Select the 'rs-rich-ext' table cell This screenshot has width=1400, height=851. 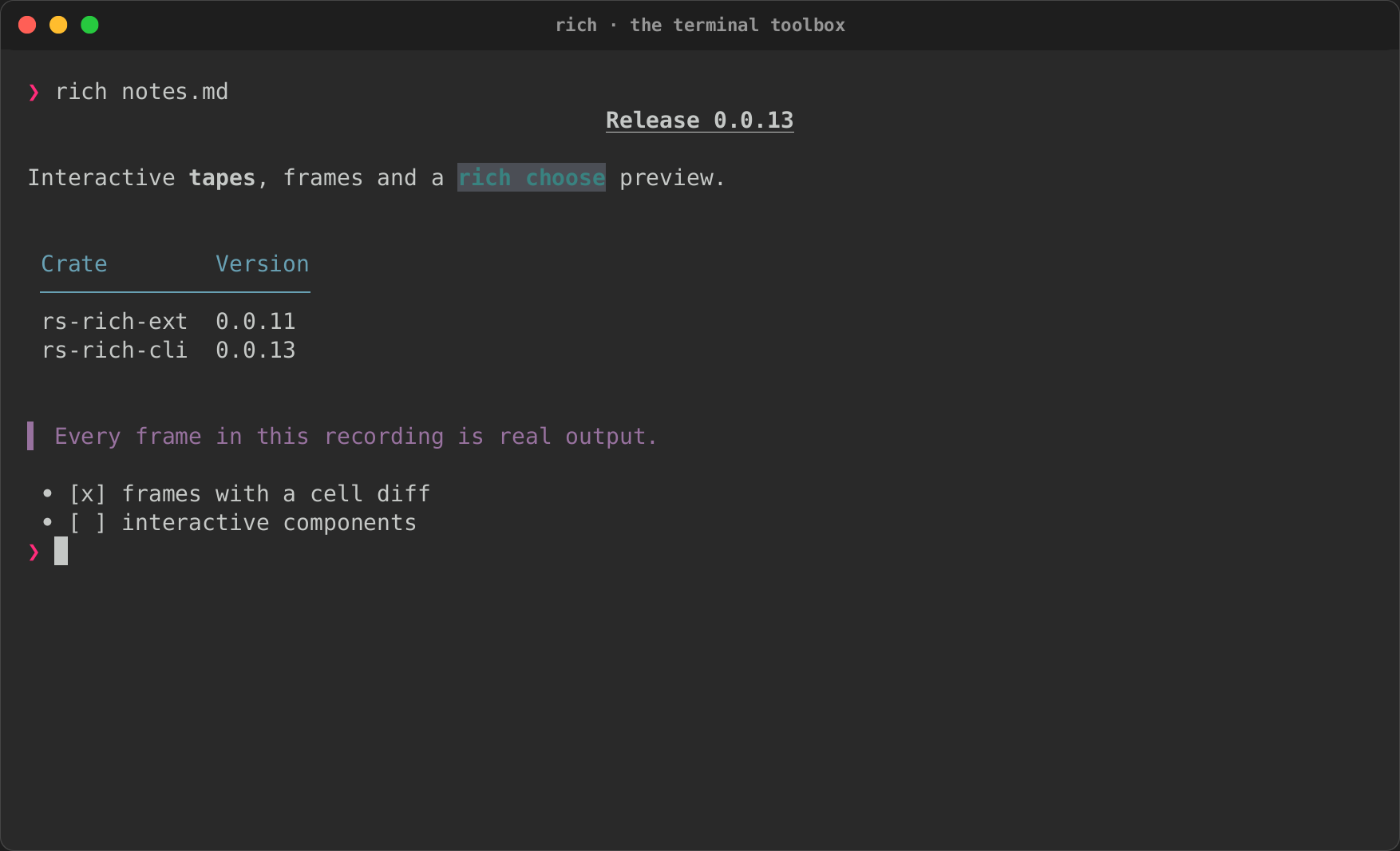tap(115, 322)
